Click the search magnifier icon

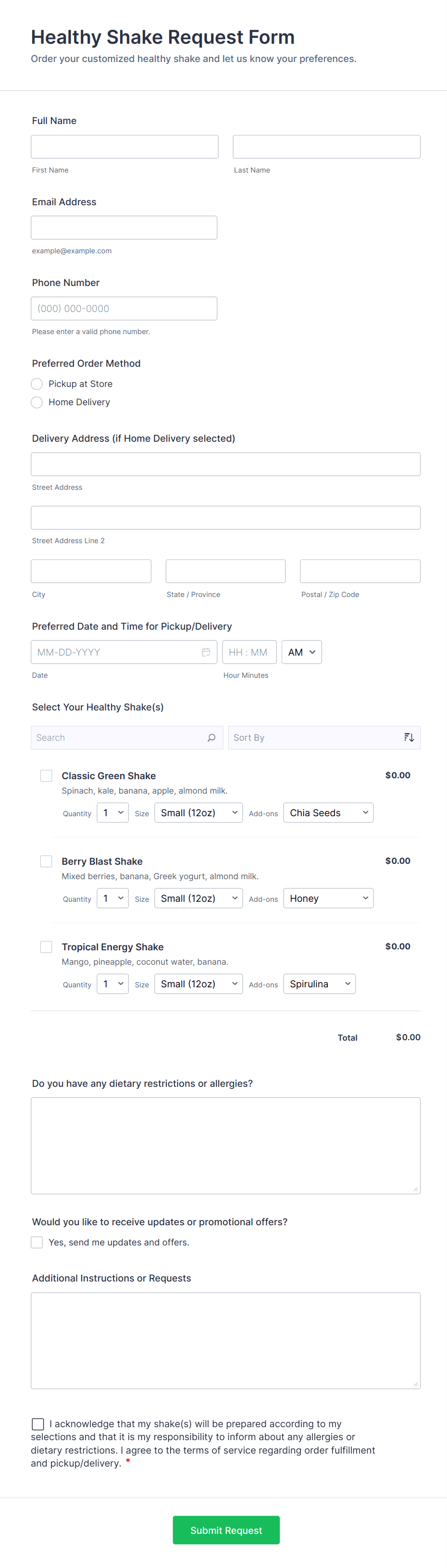point(211,738)
